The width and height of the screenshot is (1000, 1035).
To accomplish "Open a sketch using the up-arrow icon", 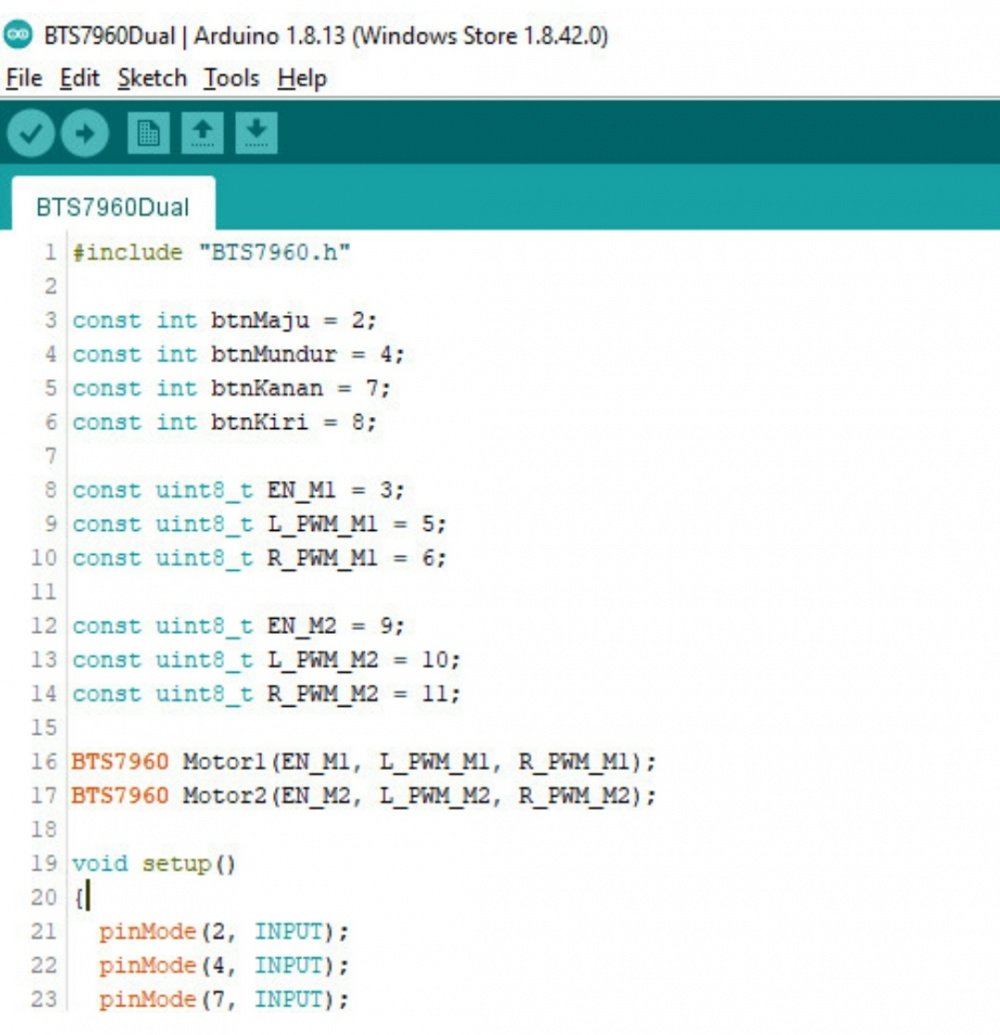I will [x=203, y=133].
